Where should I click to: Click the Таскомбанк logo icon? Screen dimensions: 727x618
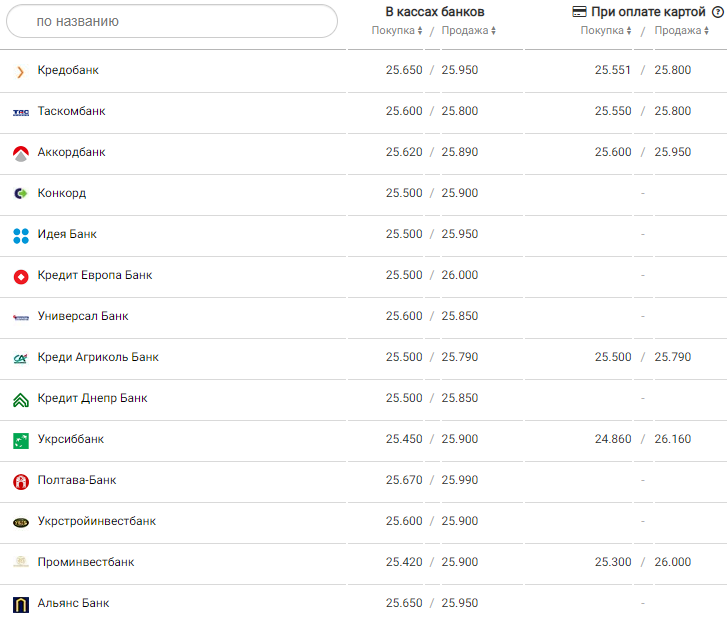(21, 112)
